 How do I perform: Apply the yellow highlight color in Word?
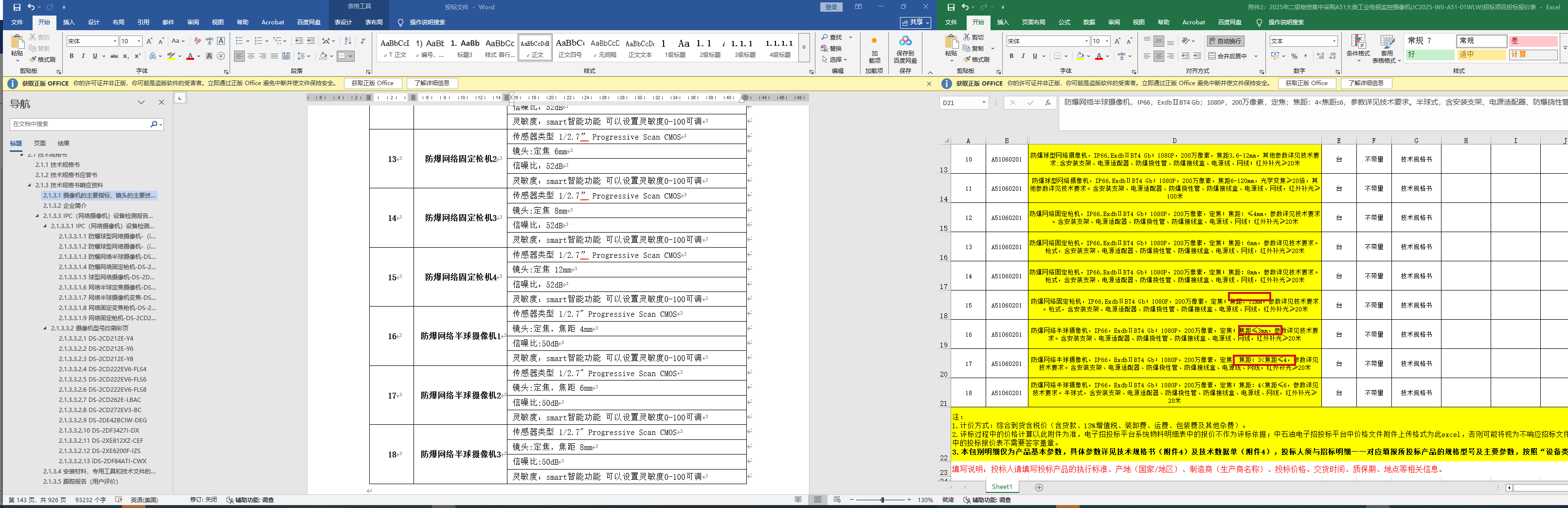point(171,56)
